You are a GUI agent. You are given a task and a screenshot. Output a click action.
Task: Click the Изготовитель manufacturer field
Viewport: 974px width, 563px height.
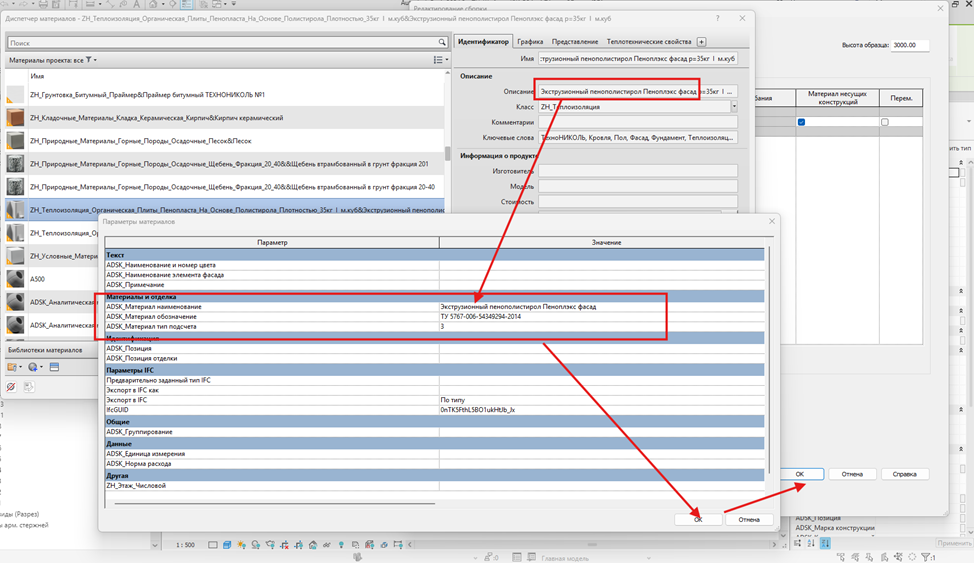[638, 171]
